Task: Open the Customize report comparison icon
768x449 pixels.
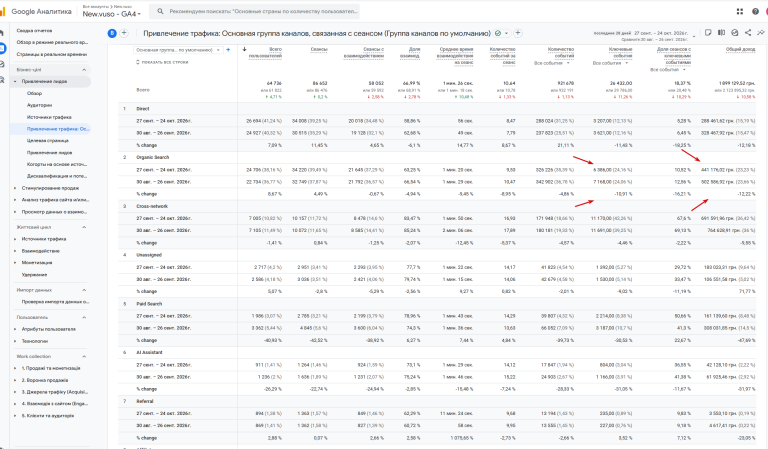Action: (734, 33)
